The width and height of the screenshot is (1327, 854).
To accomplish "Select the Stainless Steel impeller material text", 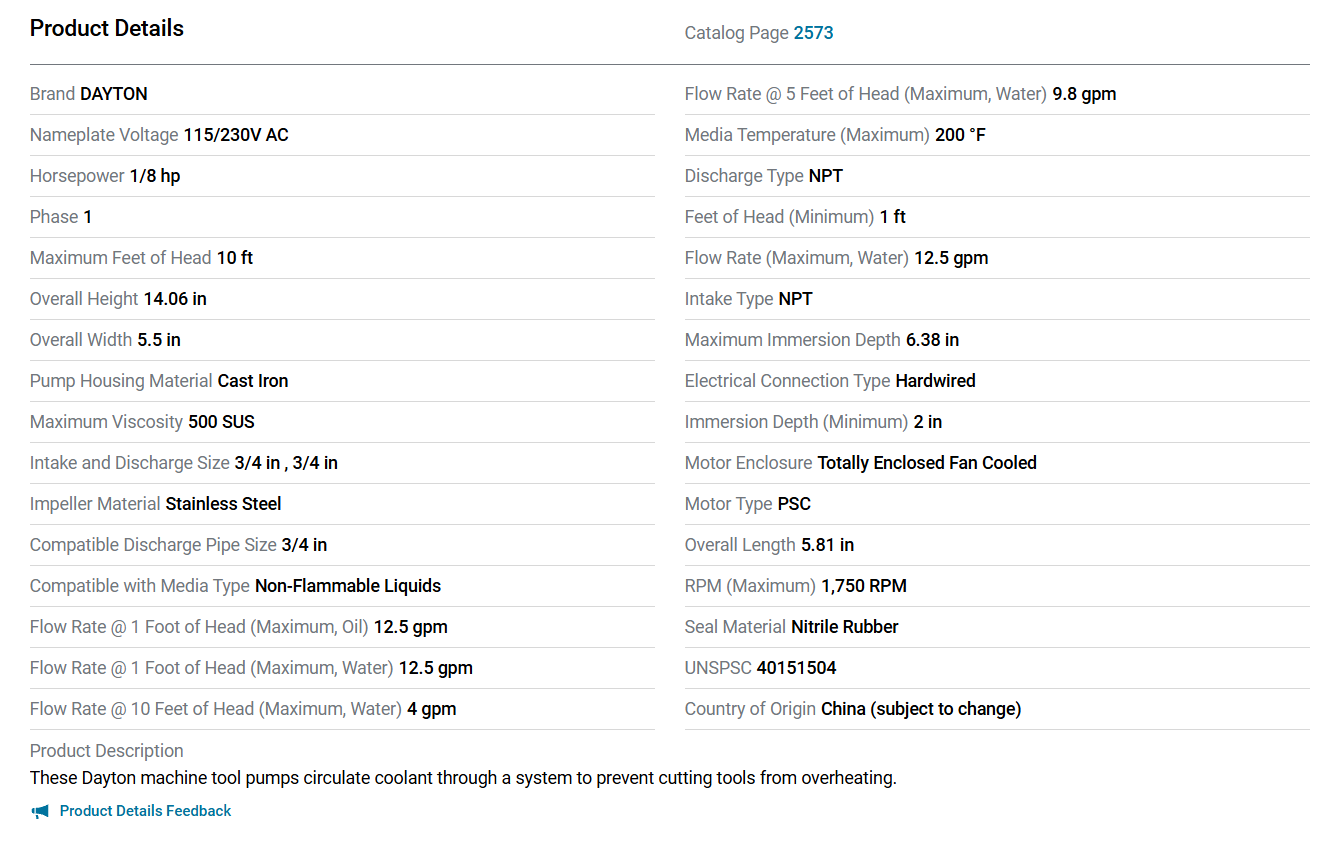I will pyautogui.click(x=223, y=504).
